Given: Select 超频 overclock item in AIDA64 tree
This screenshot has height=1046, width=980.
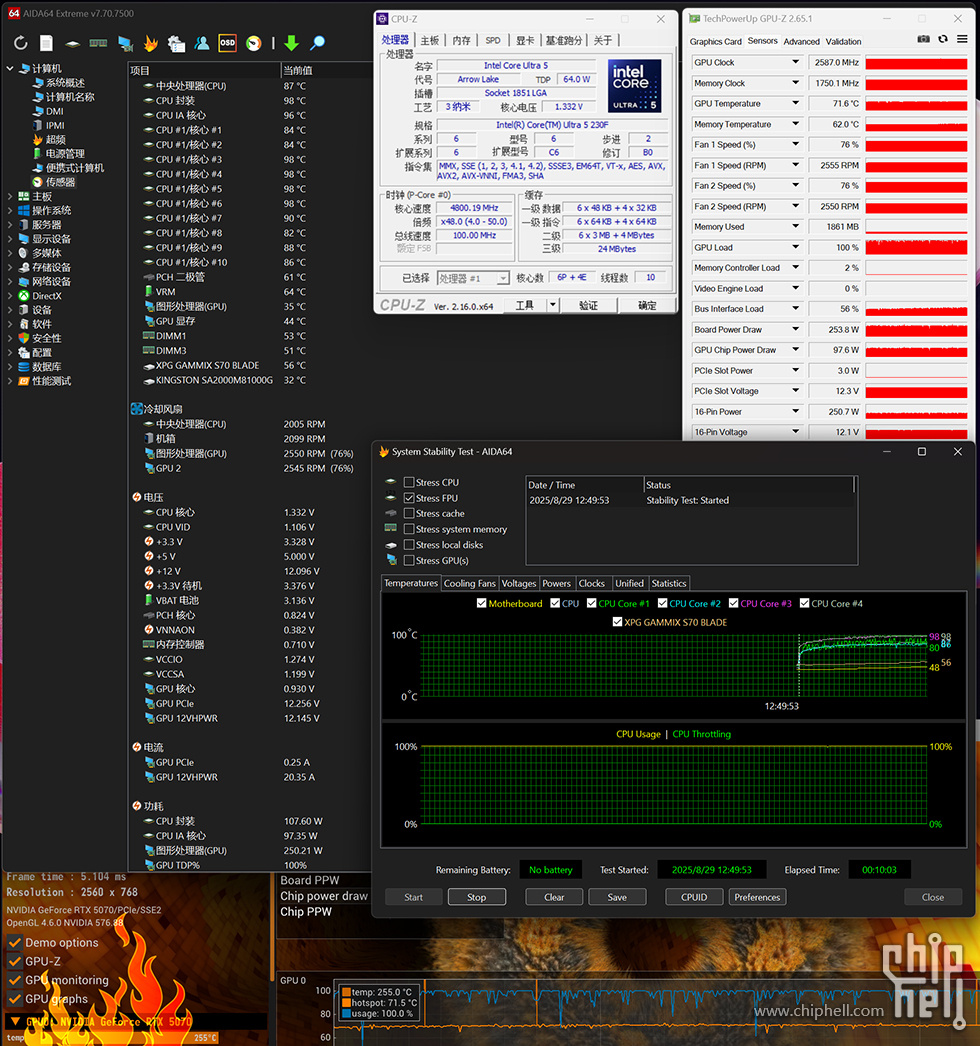Looking at the screenshot, I should pyautogui.click(x=56, y=139).
